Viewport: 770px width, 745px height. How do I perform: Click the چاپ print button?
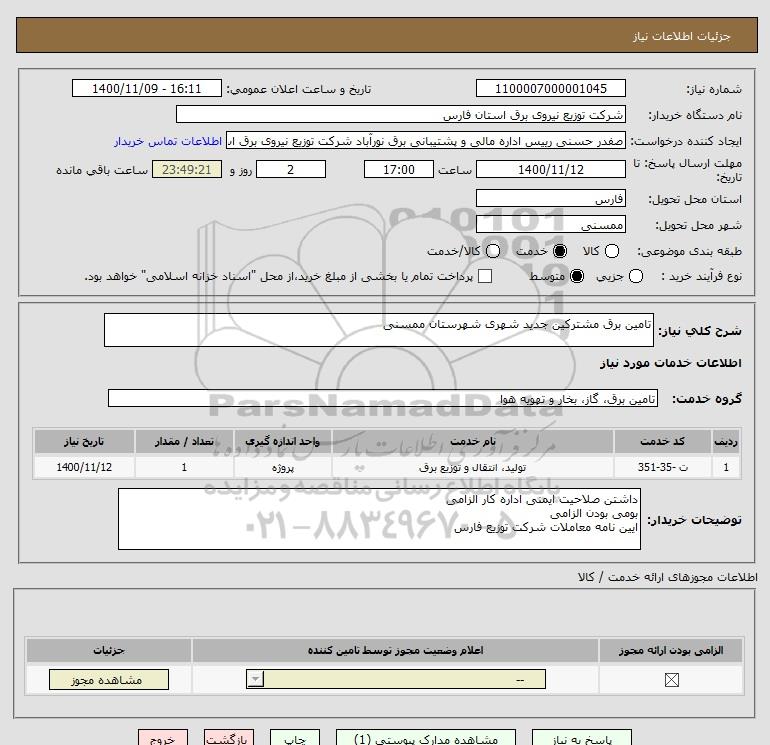[295, 738]
